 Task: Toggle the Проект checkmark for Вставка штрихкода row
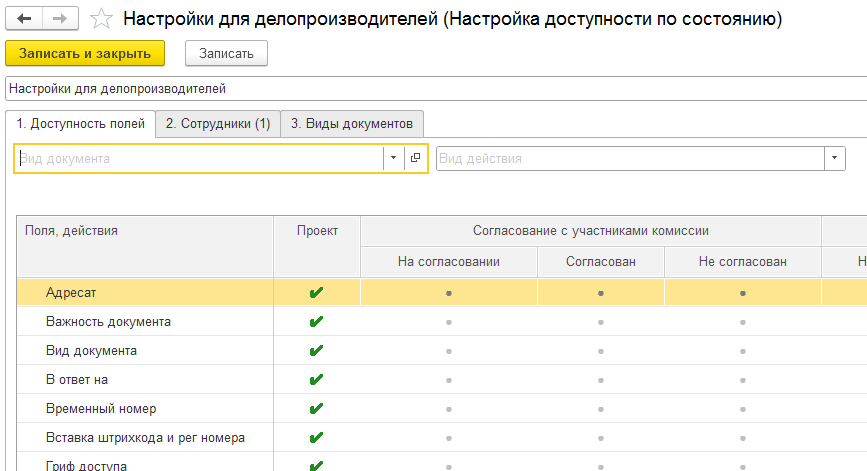317,438
